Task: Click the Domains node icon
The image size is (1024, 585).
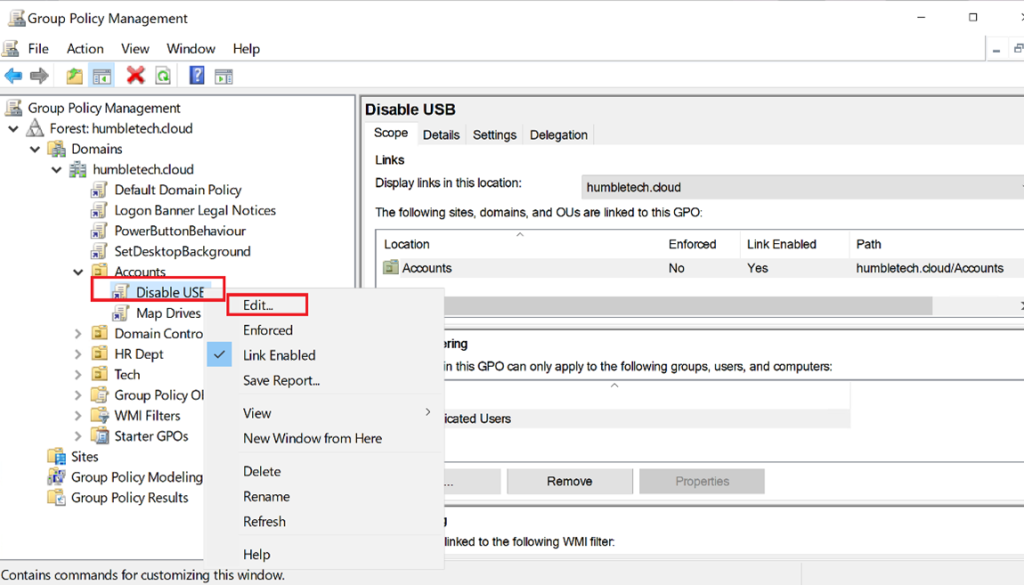Action: tap(56, 149)
